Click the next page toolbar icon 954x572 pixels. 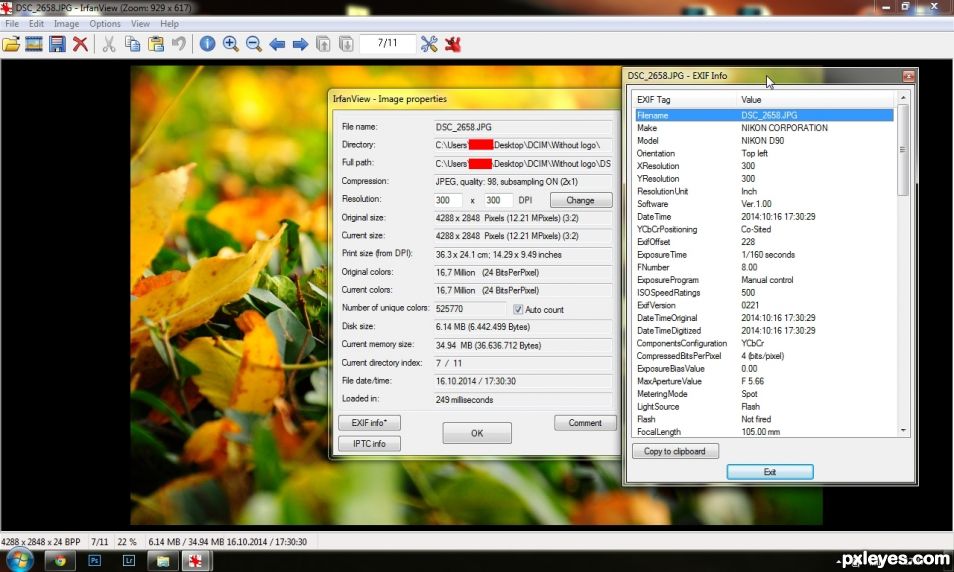(x=346, y=44)
